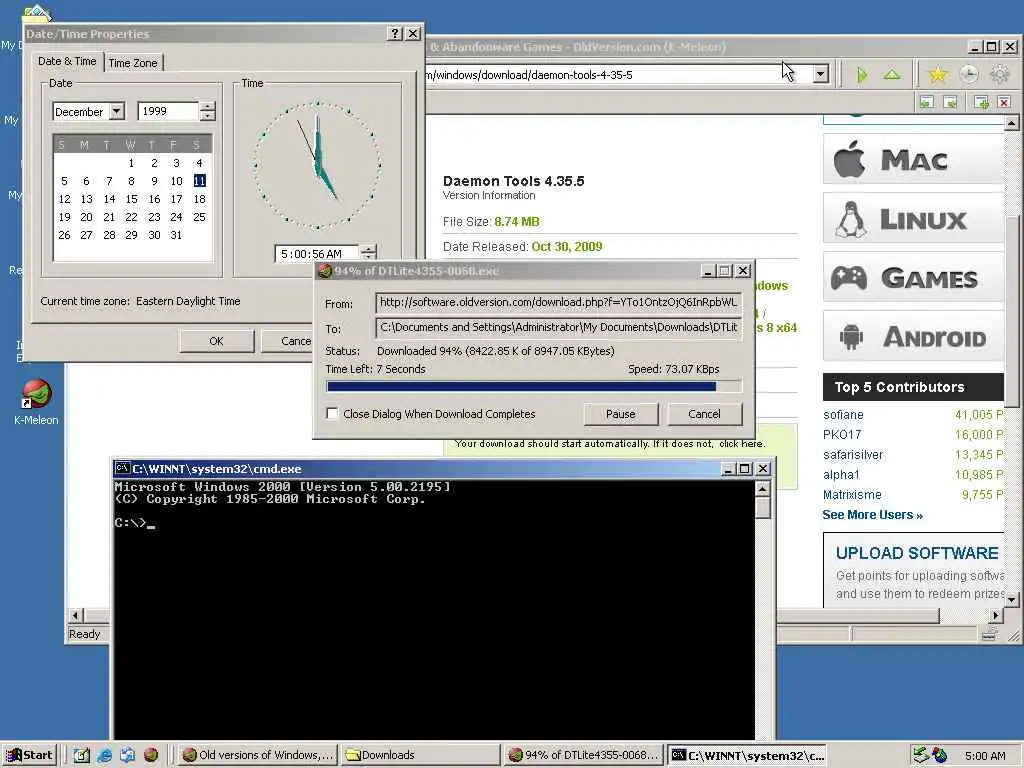Click the year field showing 1999

pos(168,111)
